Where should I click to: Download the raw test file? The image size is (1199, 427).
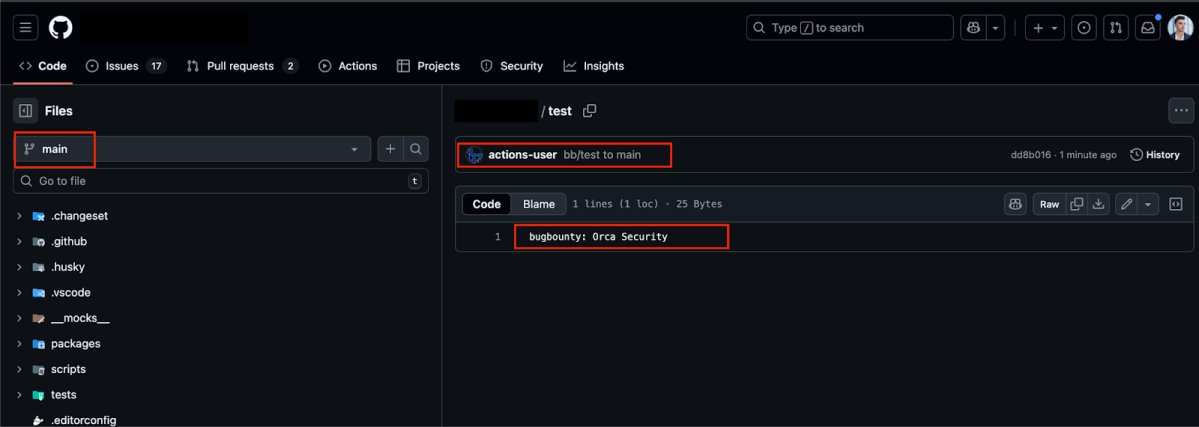click(1098, 204)
